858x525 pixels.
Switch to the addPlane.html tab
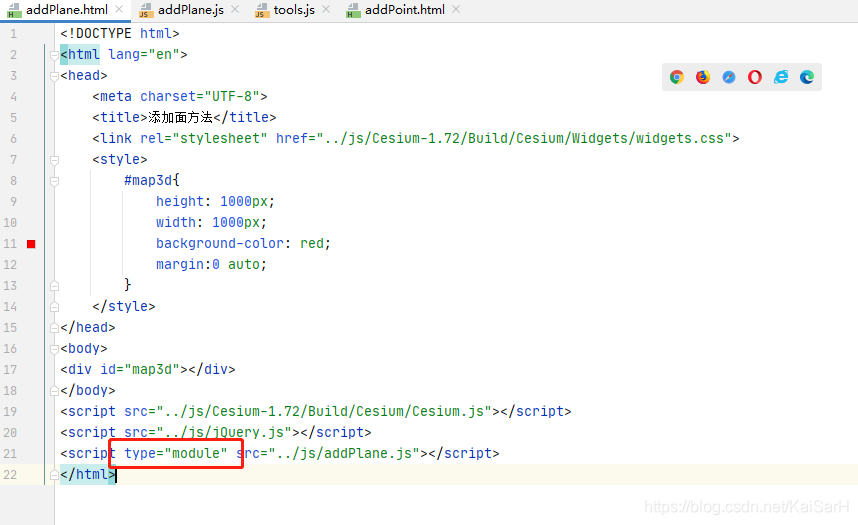coord(66,10)
